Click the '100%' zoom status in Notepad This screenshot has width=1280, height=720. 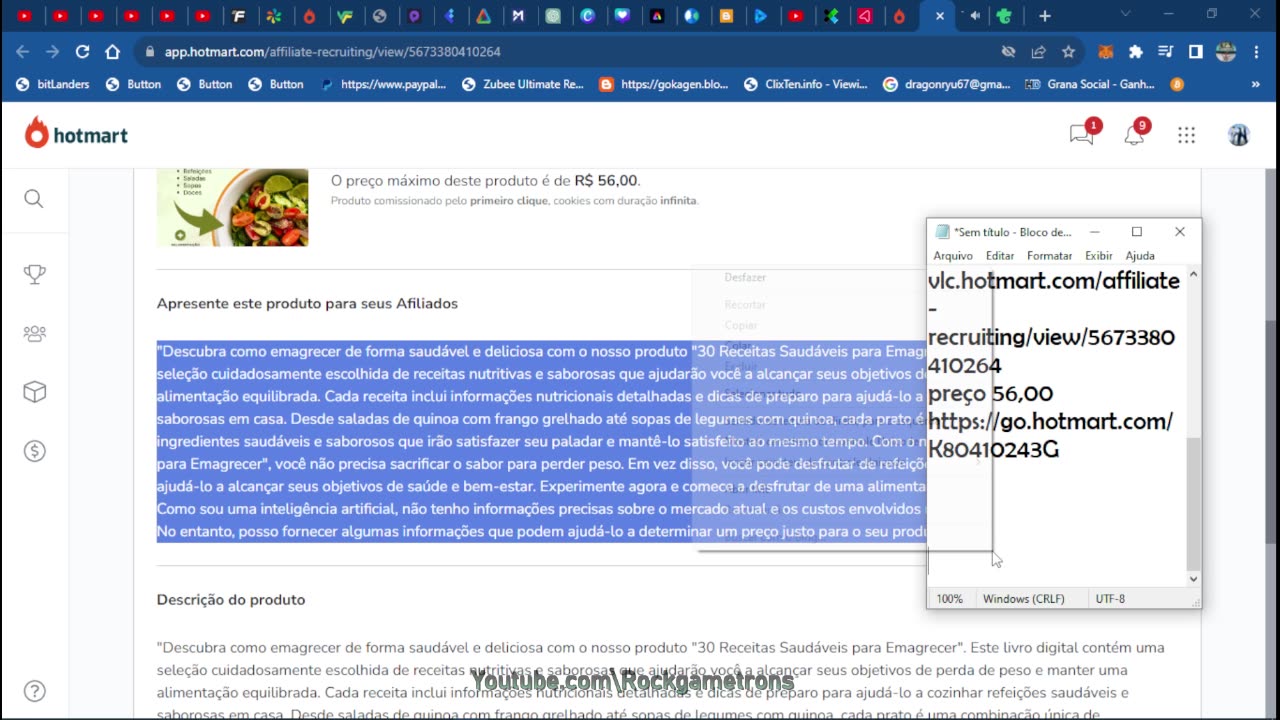[x=949, y=599]
